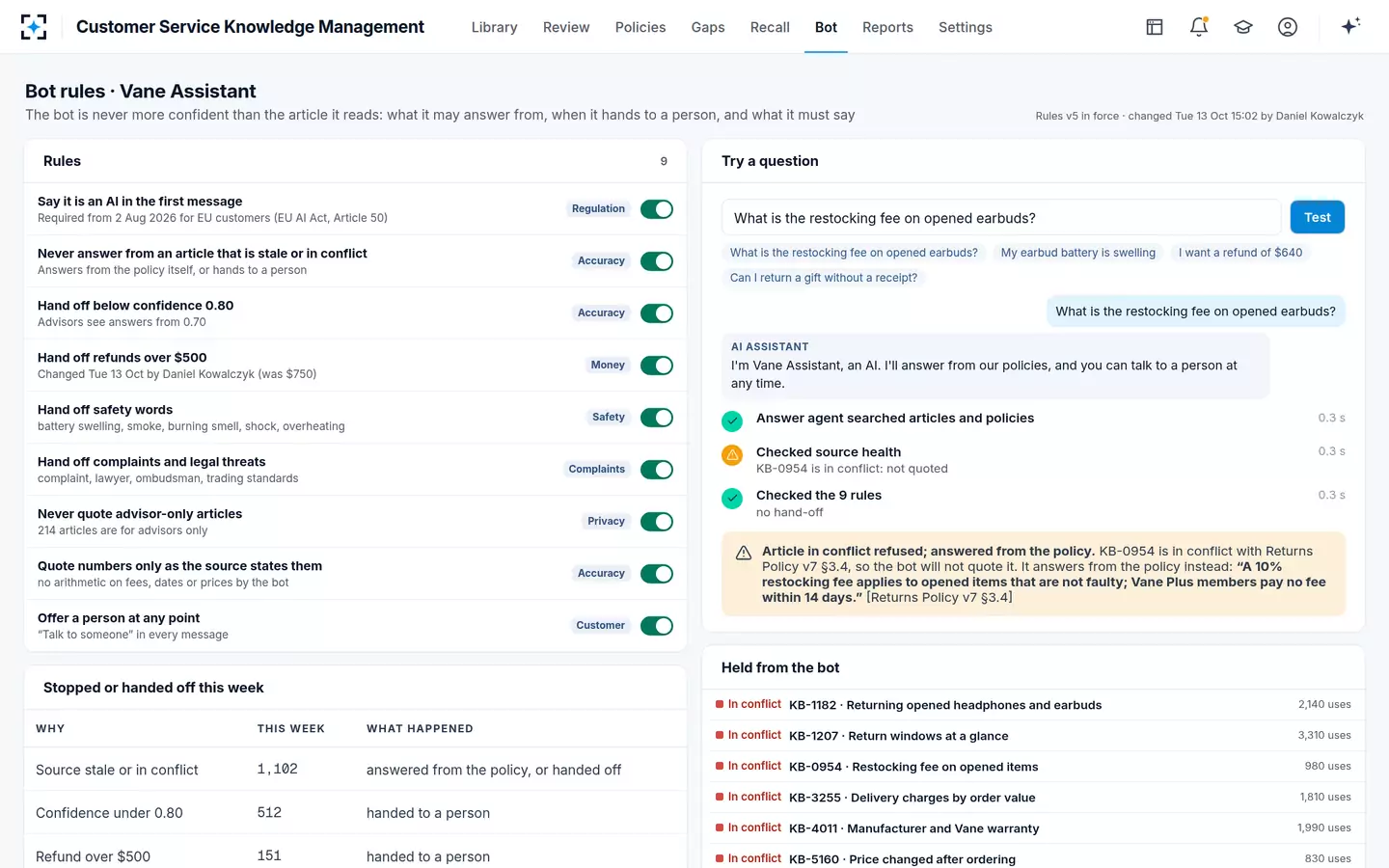This screenshot has height=868, width=1389.
Task: Toggle Hand off refunds over $500
Action: 657,366
